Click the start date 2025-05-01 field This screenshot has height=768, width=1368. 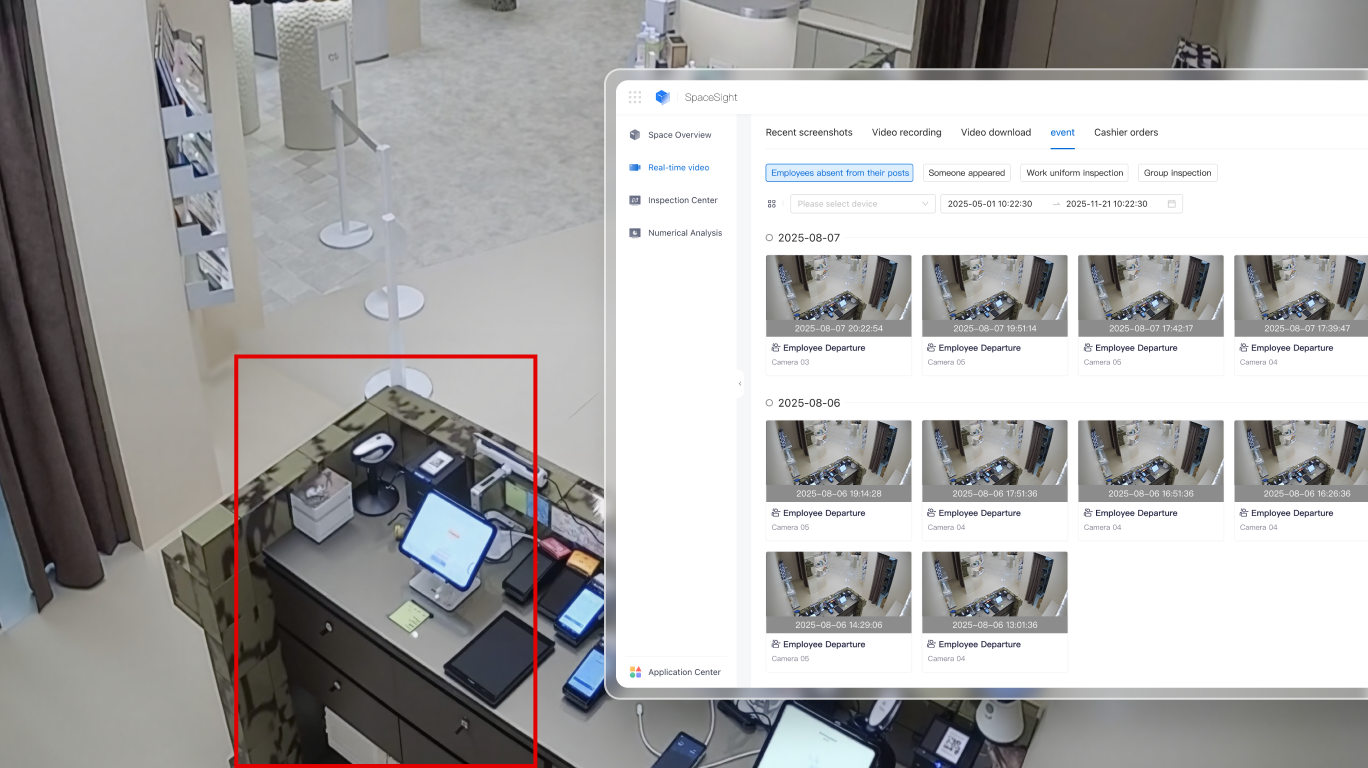[x=990, y=204]
